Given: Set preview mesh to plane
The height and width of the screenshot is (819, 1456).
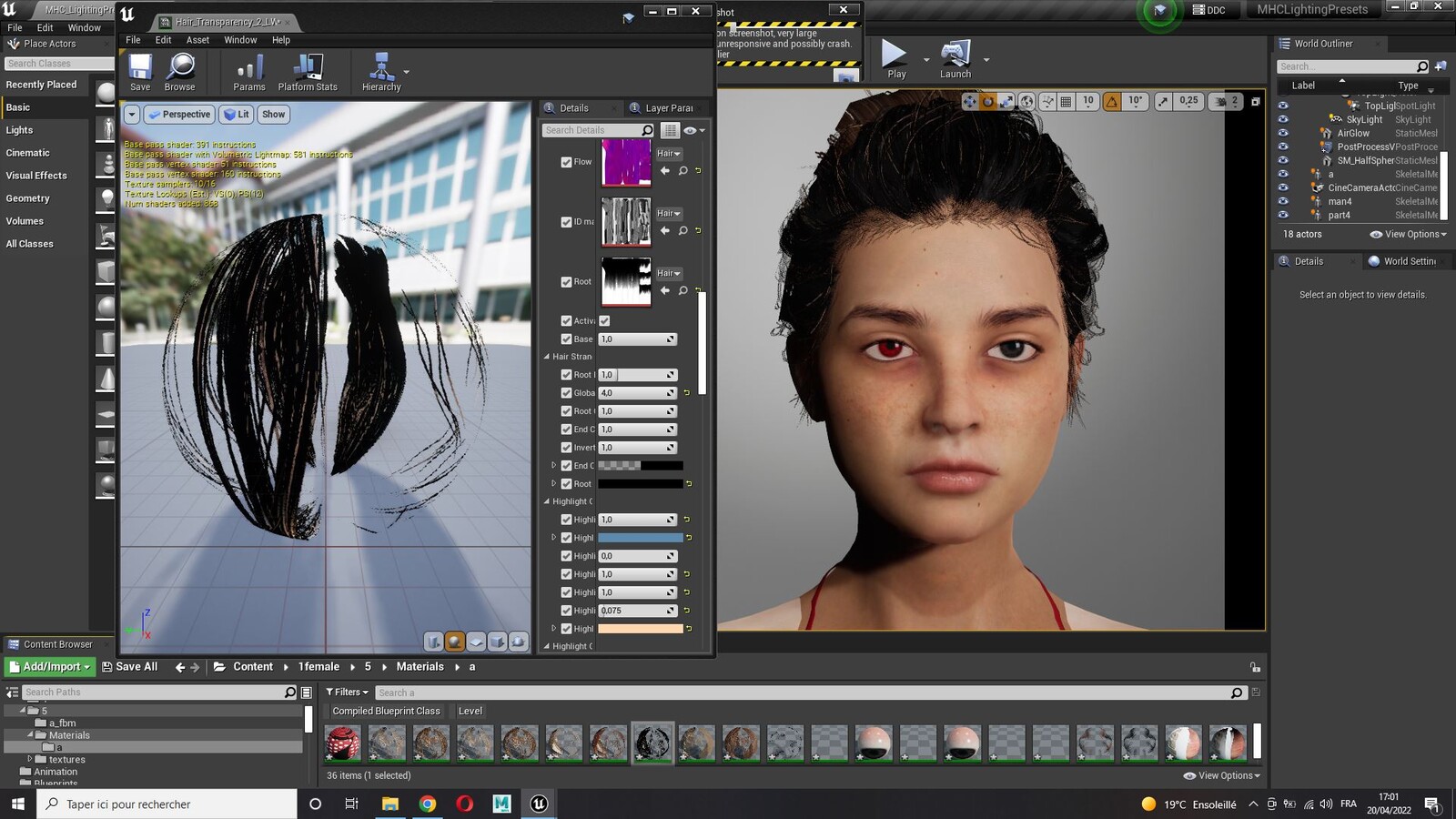Looking at the screenshot, I should (476, 642).
